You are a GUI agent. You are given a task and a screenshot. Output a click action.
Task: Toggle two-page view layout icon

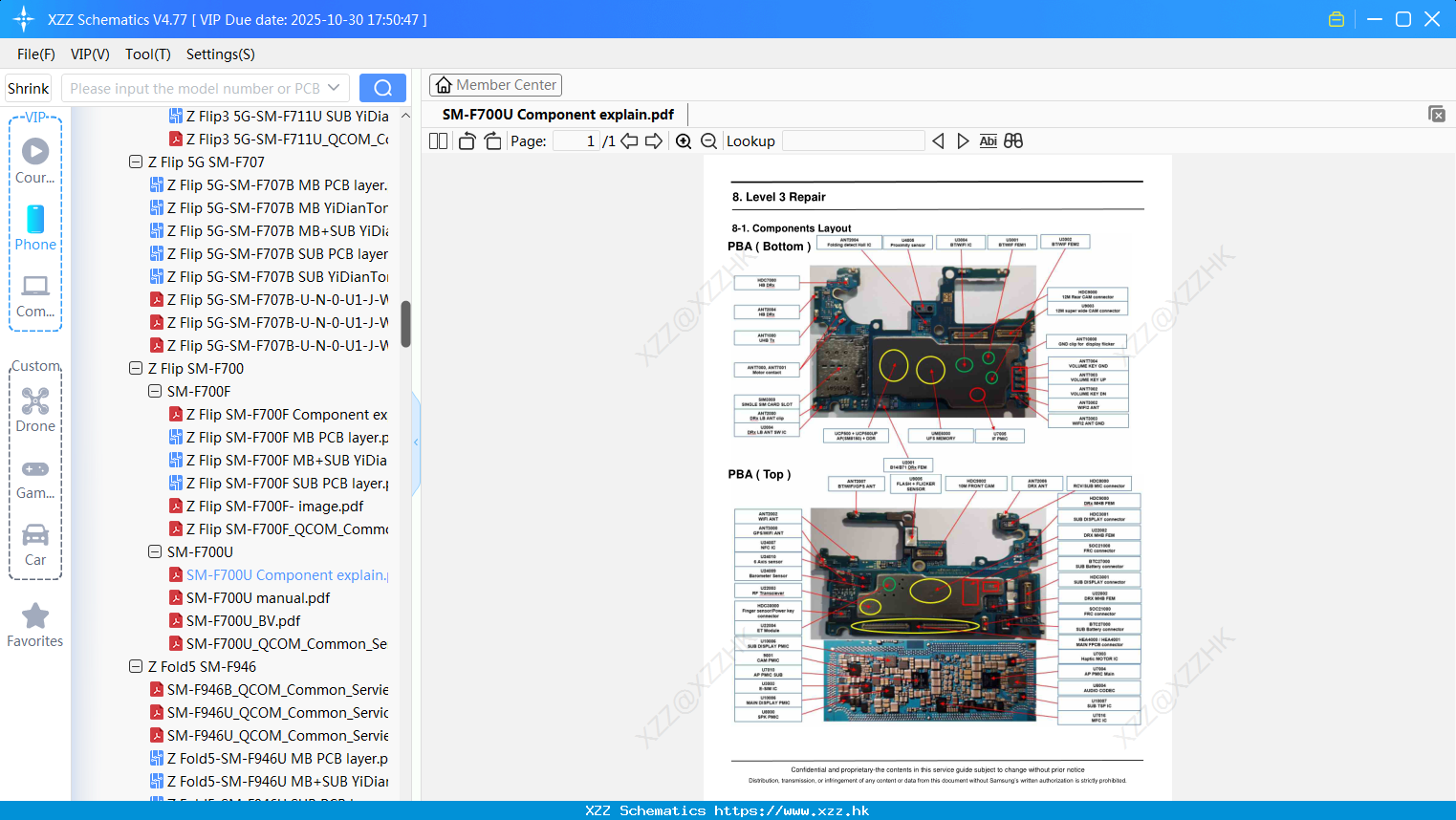coord(438,140)
